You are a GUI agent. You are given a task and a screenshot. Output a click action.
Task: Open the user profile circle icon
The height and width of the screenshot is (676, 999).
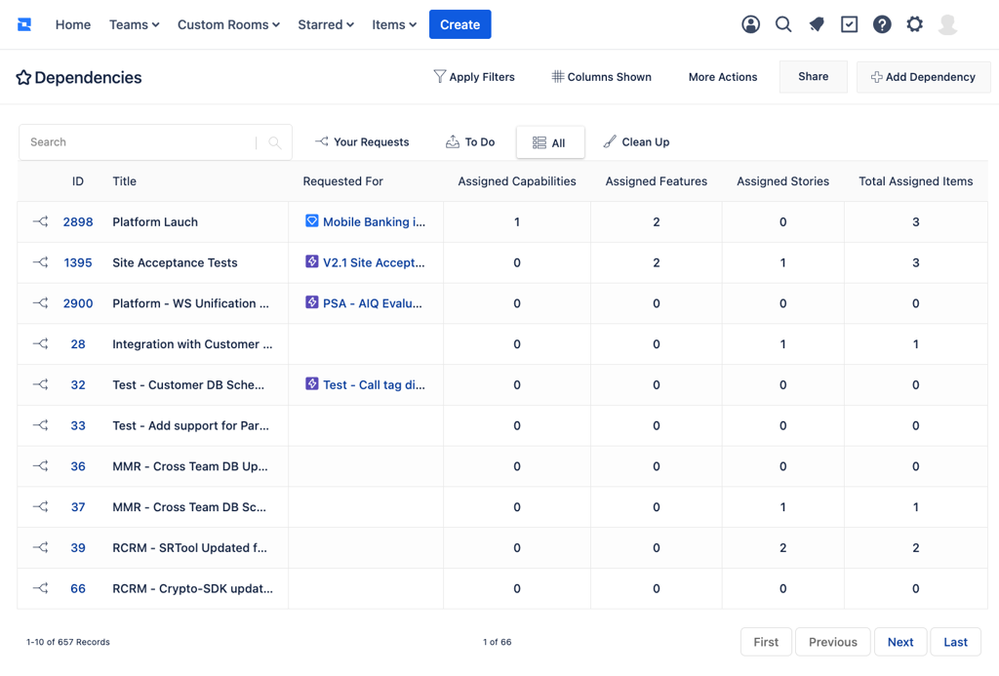point(750,25)
